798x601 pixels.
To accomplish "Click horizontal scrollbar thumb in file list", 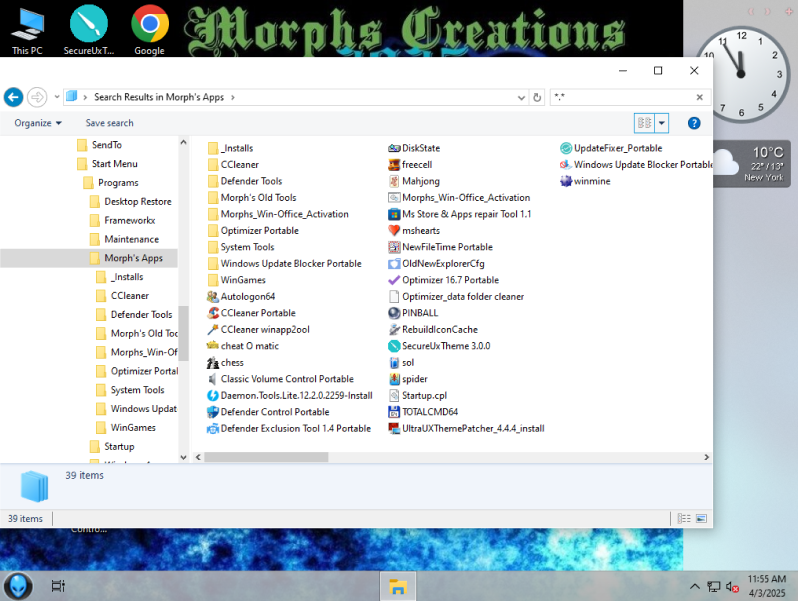I will coord(266,457).
